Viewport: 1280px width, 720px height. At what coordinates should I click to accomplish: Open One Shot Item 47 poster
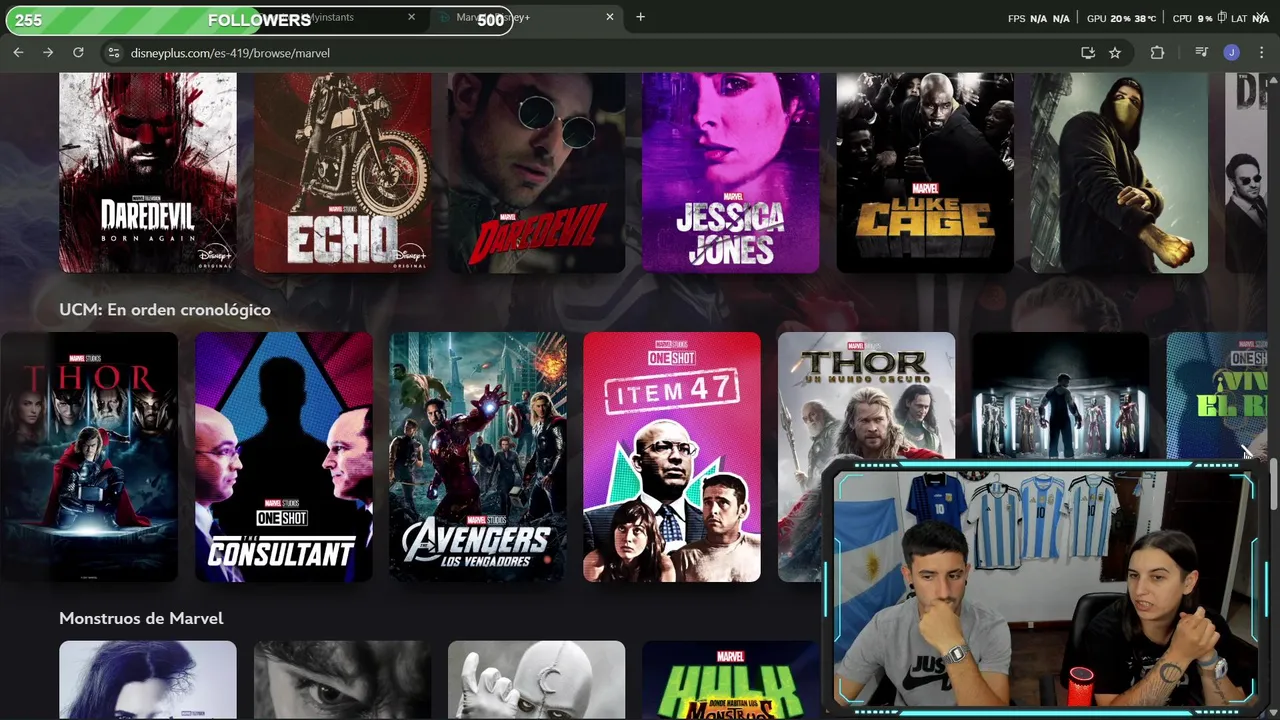pos(672,457)
